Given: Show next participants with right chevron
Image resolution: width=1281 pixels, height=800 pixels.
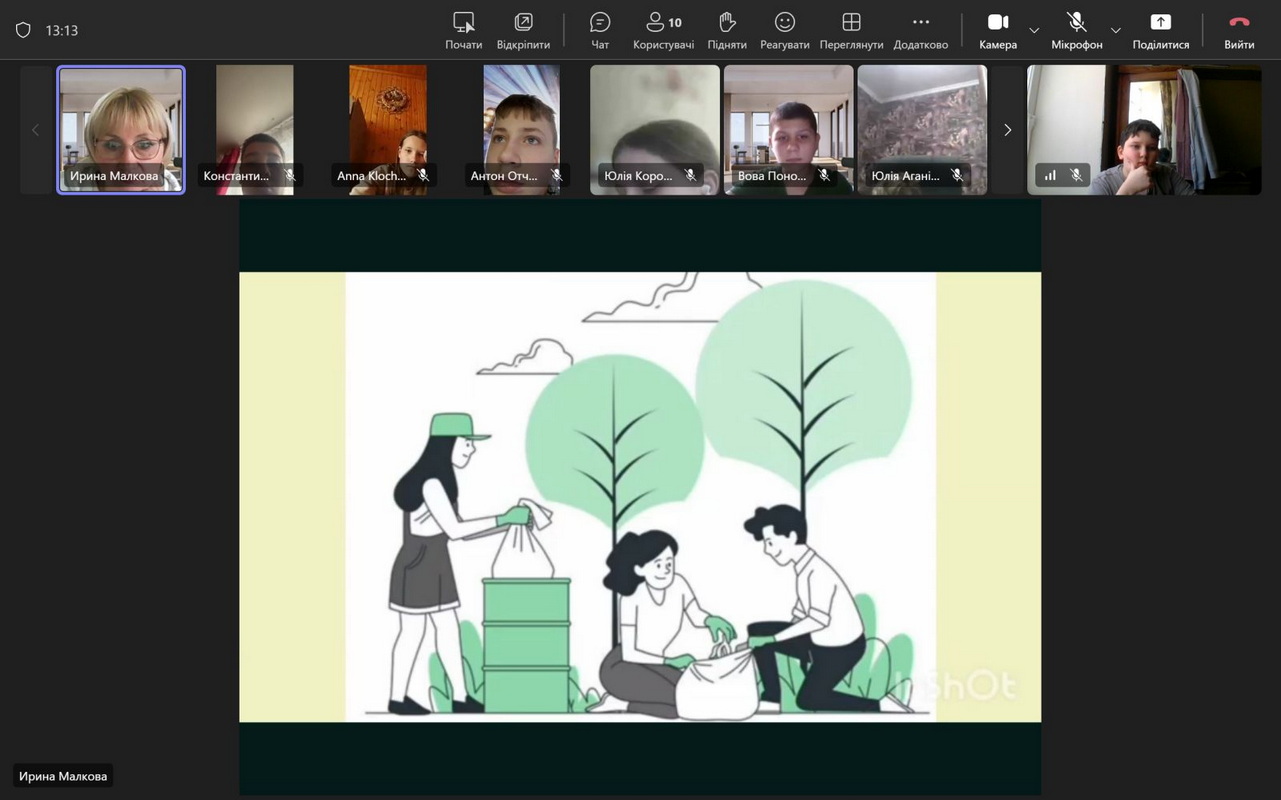Looking at the screenshot, I should coord(1007,130).
